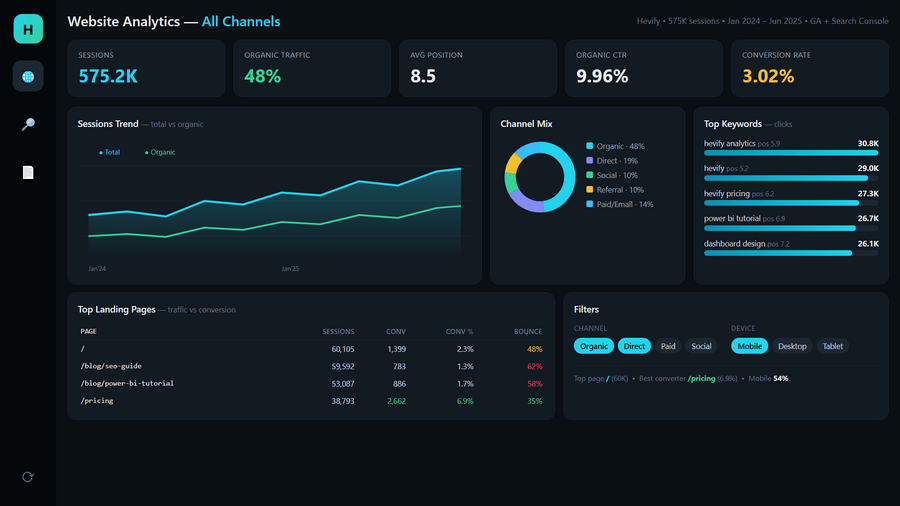Image resolution: width=900 pixels, height=506 pixels.
Task: Click the Conversion Rate 3.02% card
Action: [810, 68]
